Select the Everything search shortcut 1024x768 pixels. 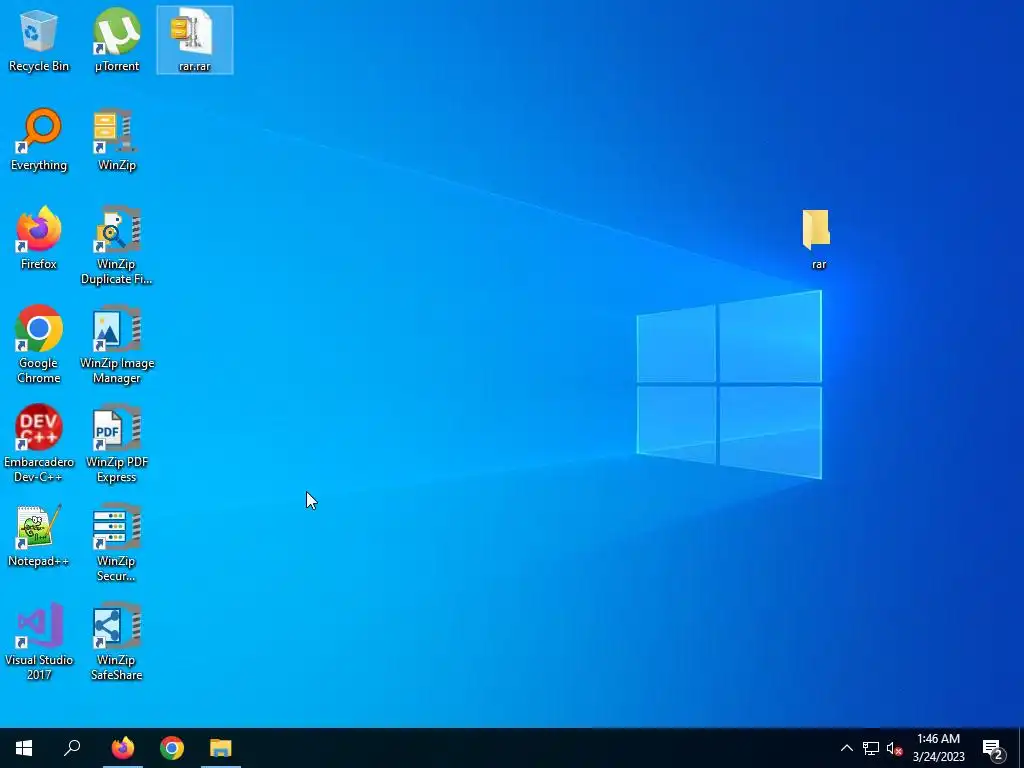(39, 139)
